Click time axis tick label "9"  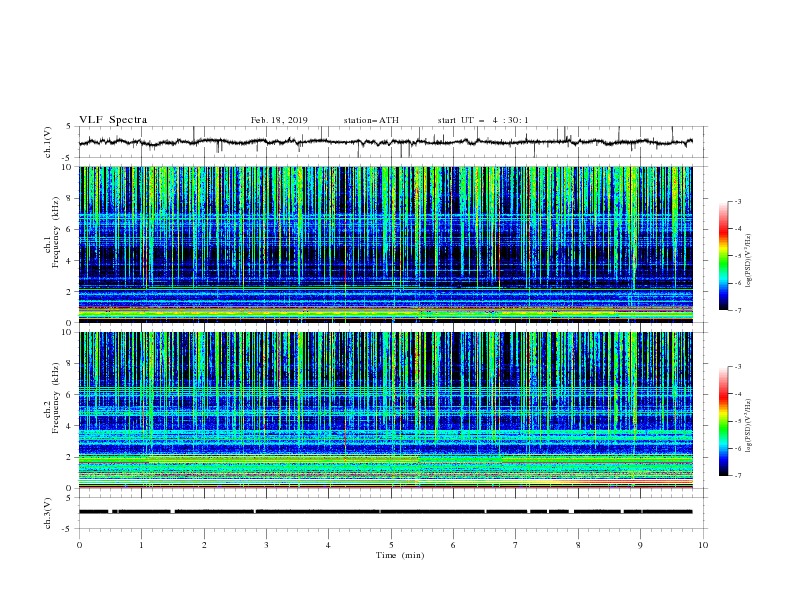pos(640,545)
